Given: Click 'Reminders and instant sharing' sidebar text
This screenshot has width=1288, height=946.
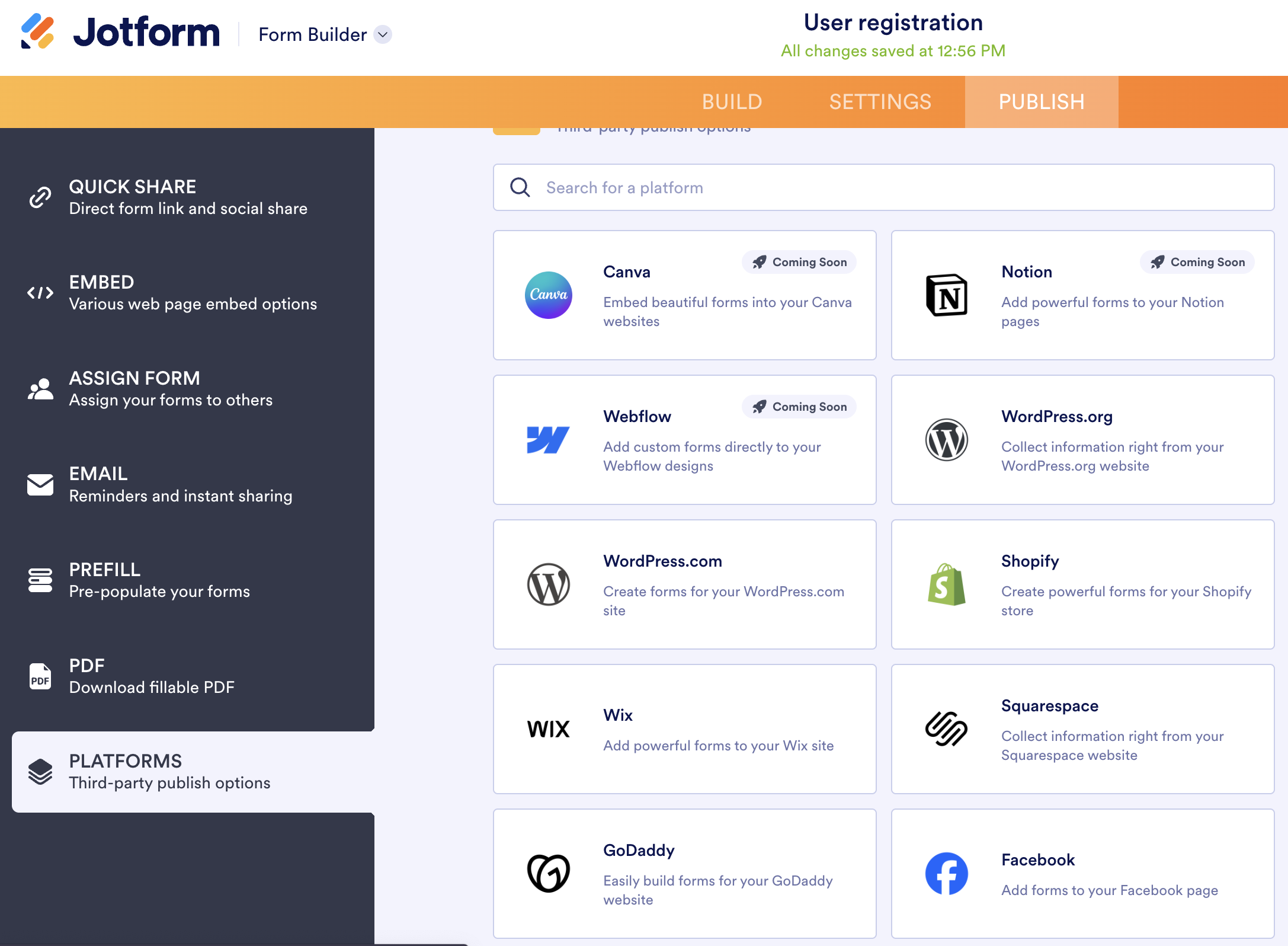Looking at the screenshot, I should coord(181,496).
